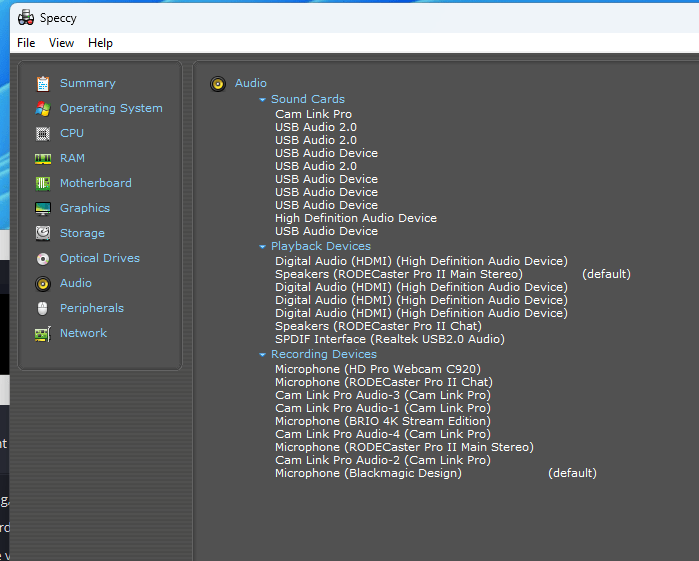
Task: Click the Sound Cards heading
Action: pos(308,99)
